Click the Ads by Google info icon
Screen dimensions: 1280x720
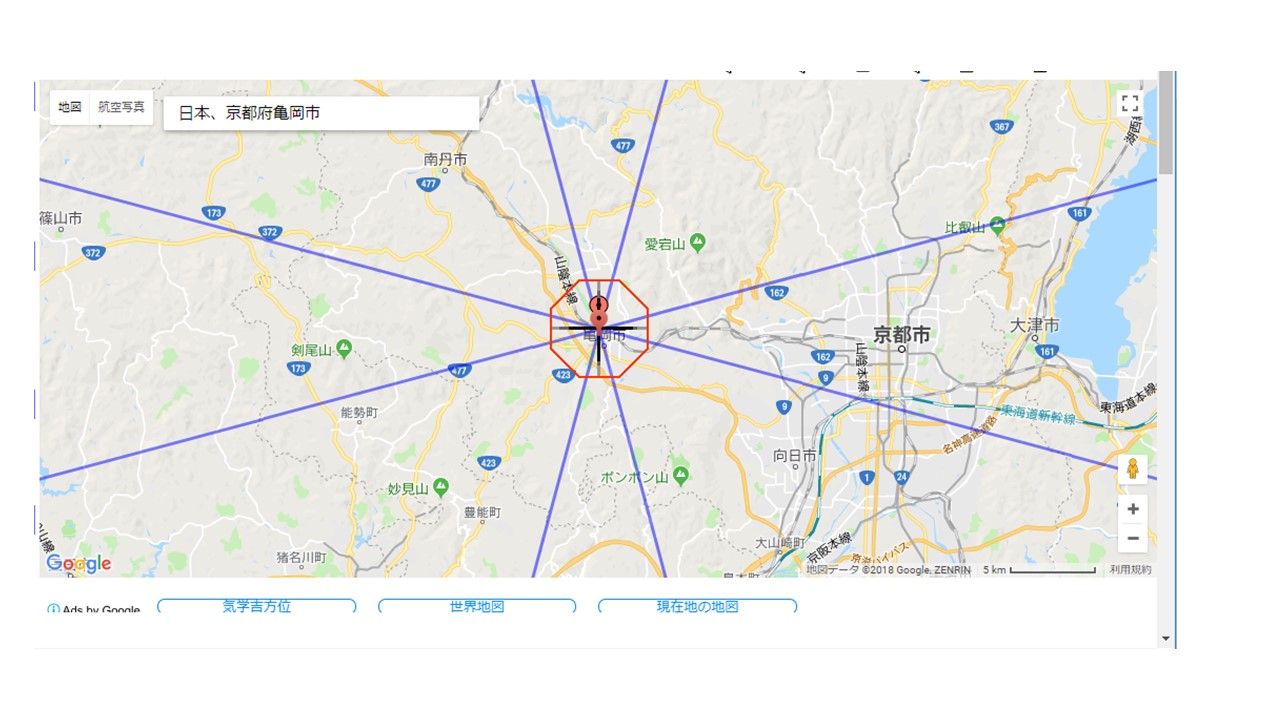pyautogui.click(x=53, y=610)
